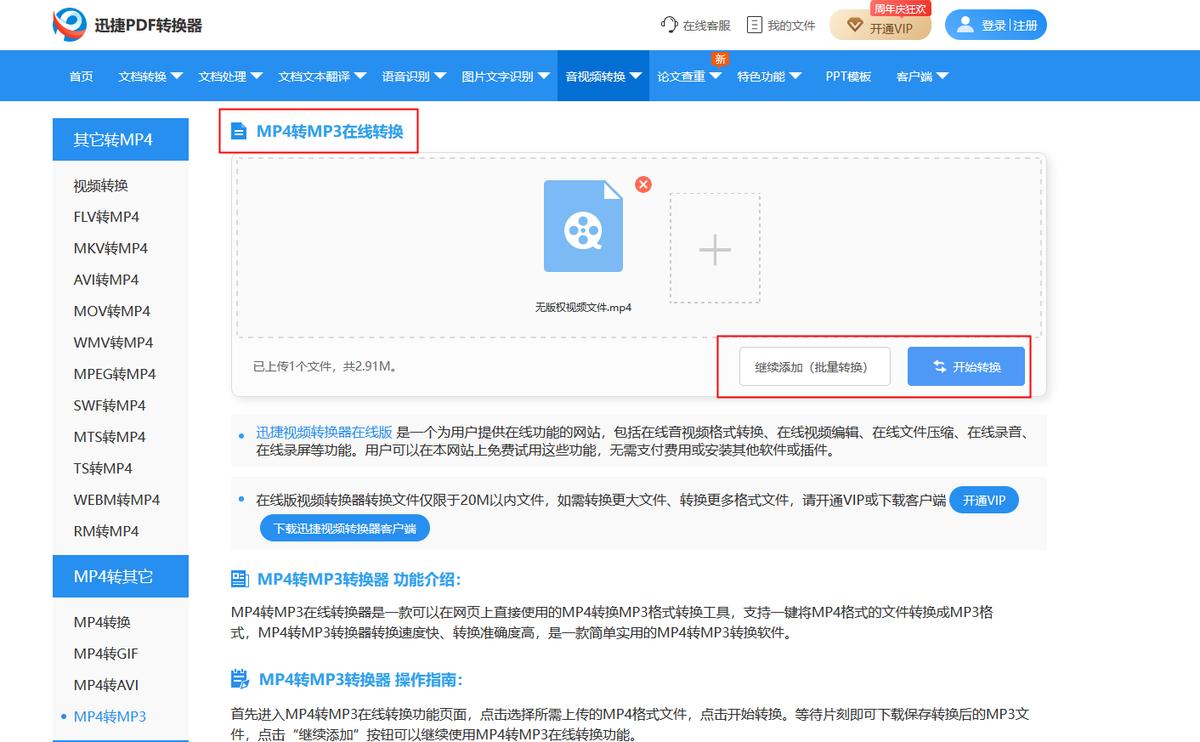This screenshot has height=742, width=1200.
Task: Click the 开通VIP crown icon
Action: pyautogui.click(x=856, y=27)
